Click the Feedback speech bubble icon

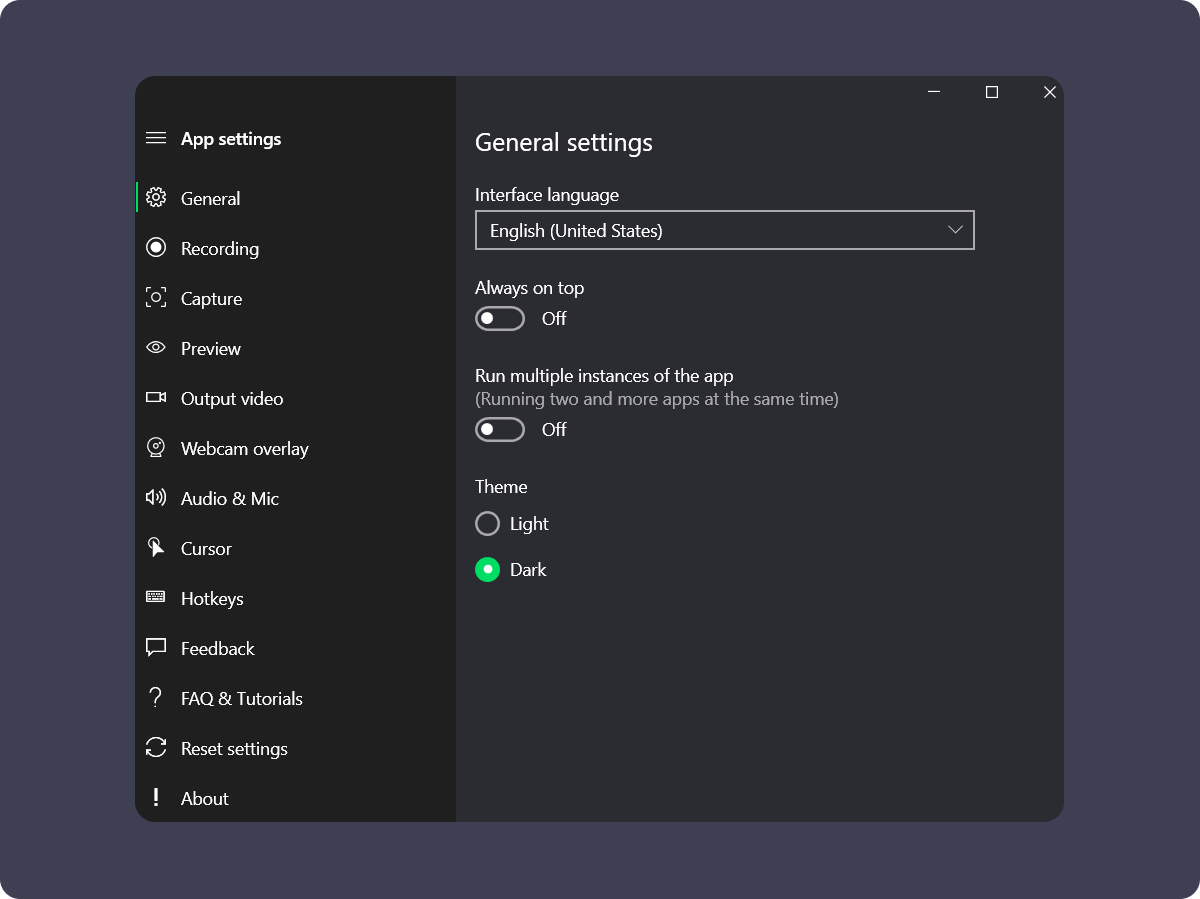pos(156,648)
